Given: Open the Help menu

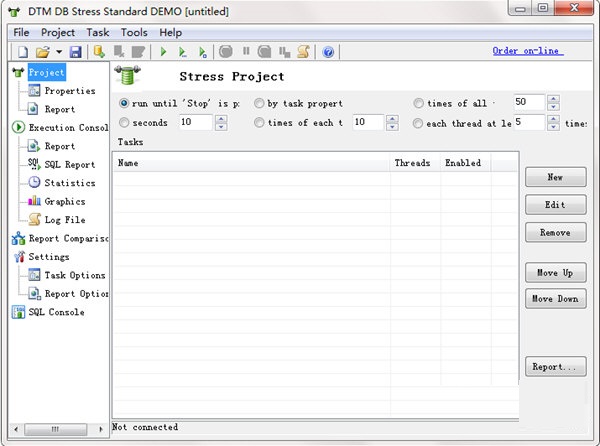Looking at the screenshot, I should pos(170,33).
